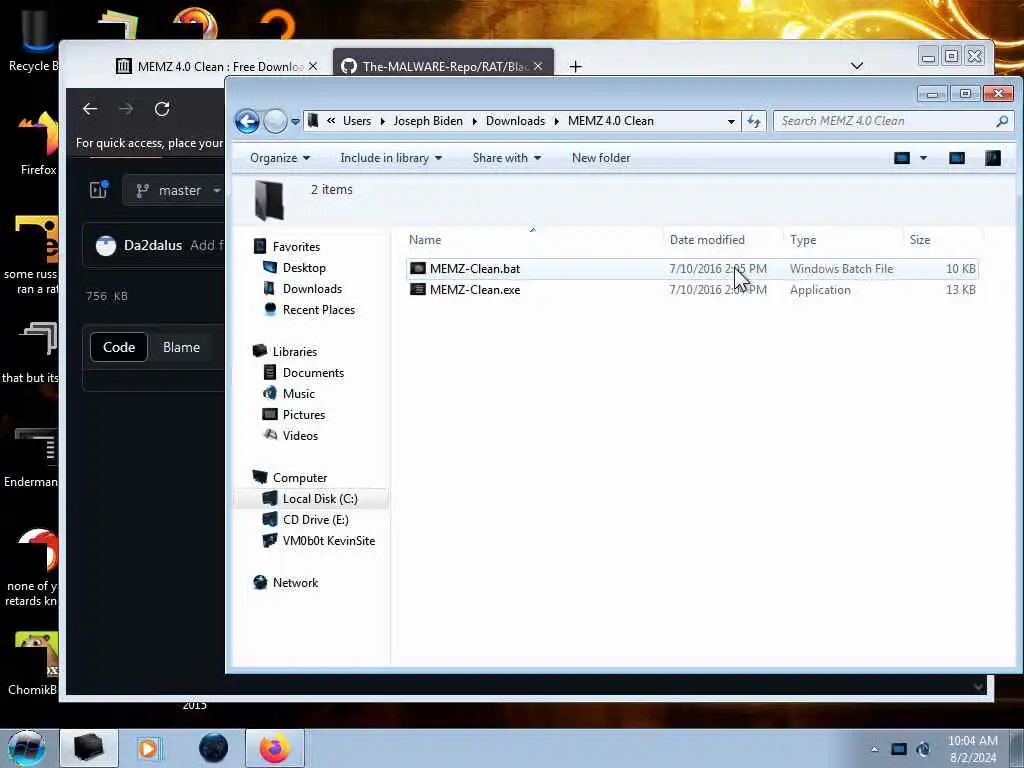Expand the address bar history dropdown

[x=731, y=121]
